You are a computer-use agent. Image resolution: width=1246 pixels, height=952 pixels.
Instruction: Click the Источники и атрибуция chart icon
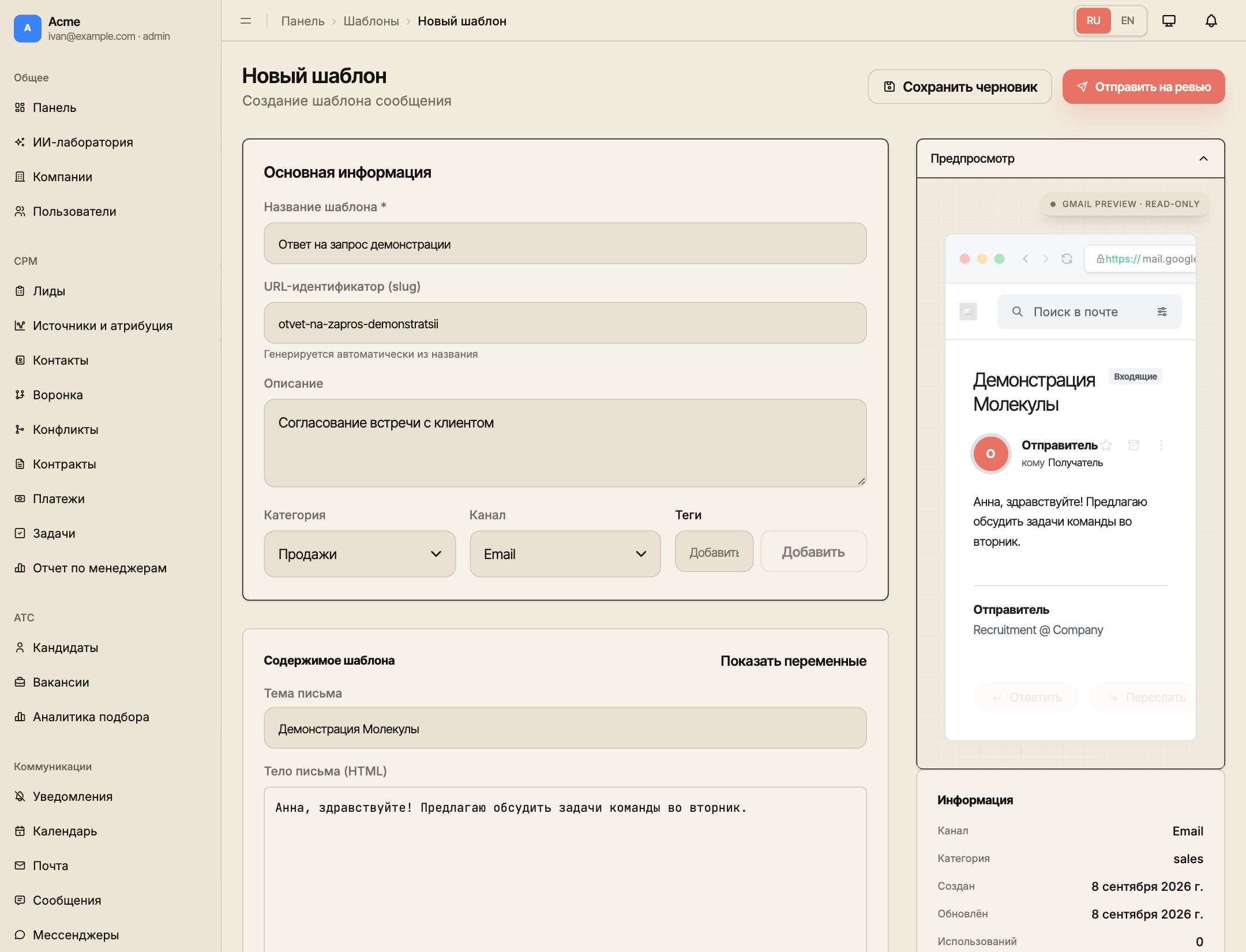20,325
